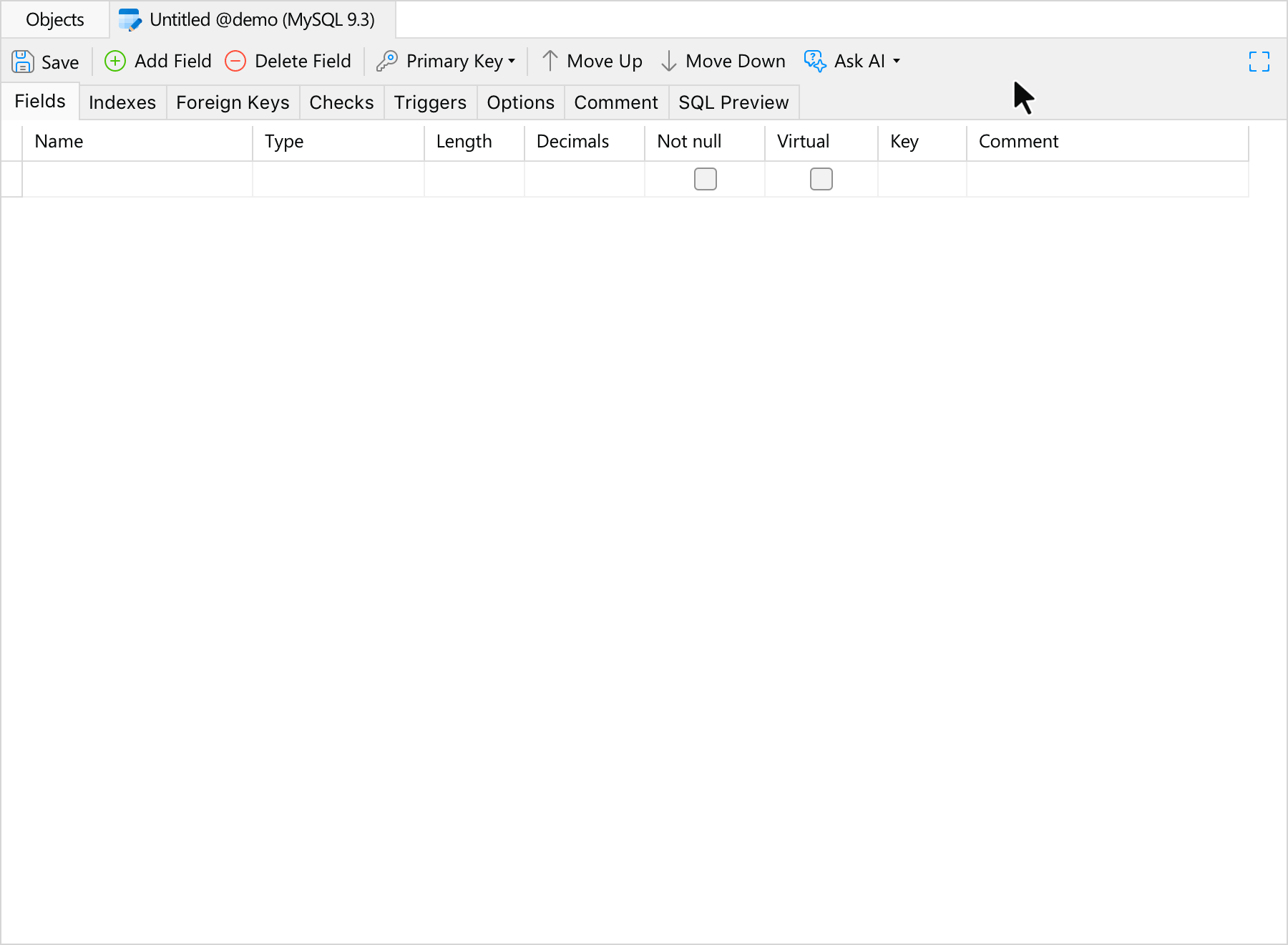The height and width of the screenshot is (945, 1288).
Task: Click the Move Down arrow icon
Action: click(x=668, y=61)
